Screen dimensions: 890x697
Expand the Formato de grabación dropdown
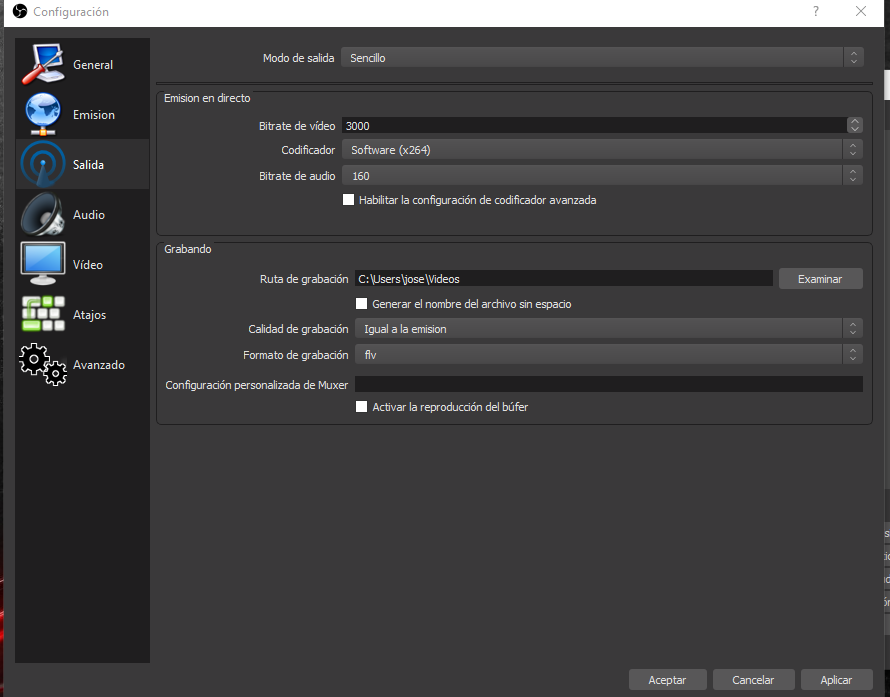pyautogui.click(x=608, y=355)
